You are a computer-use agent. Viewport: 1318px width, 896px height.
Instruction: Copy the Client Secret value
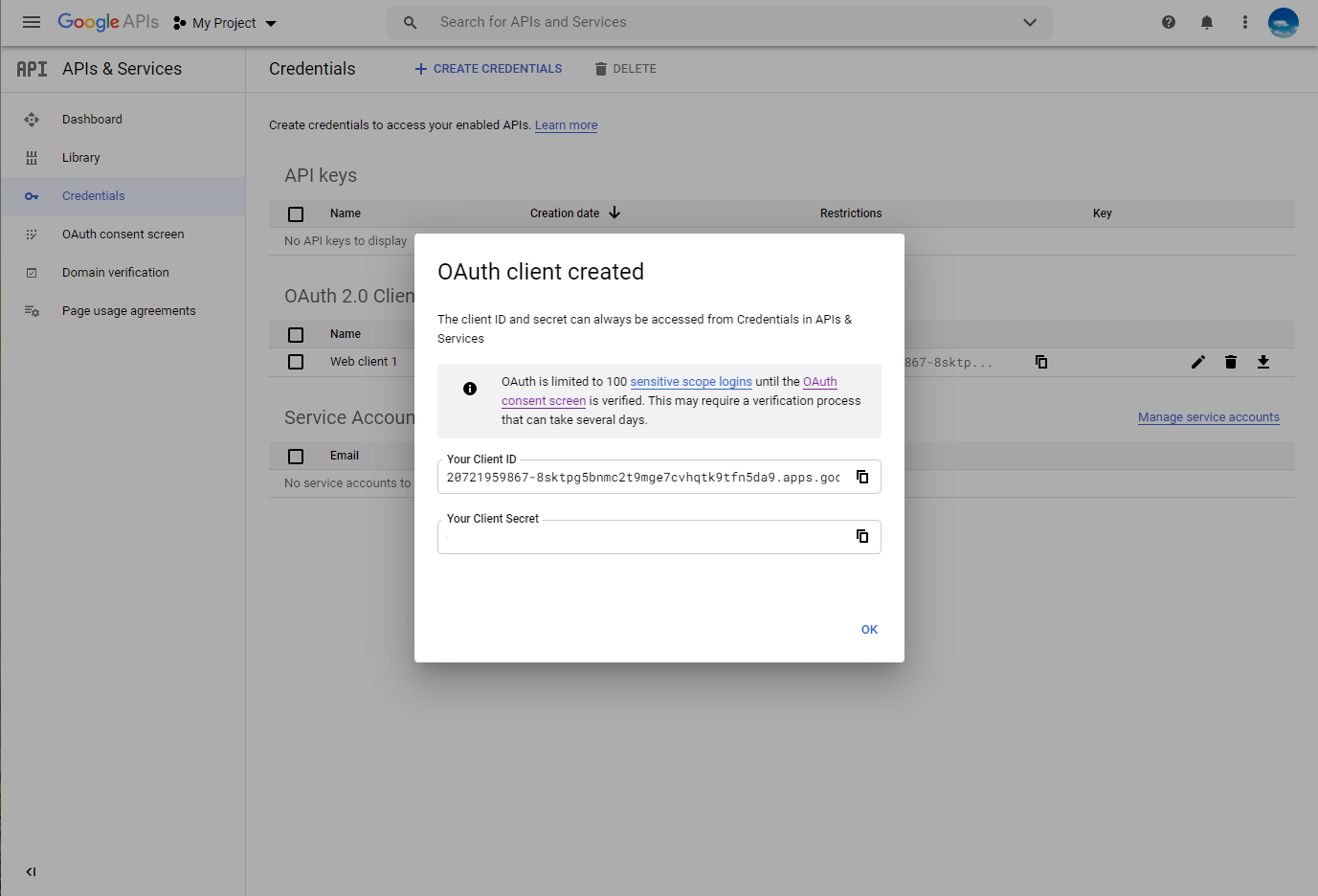tap(862, 536)
